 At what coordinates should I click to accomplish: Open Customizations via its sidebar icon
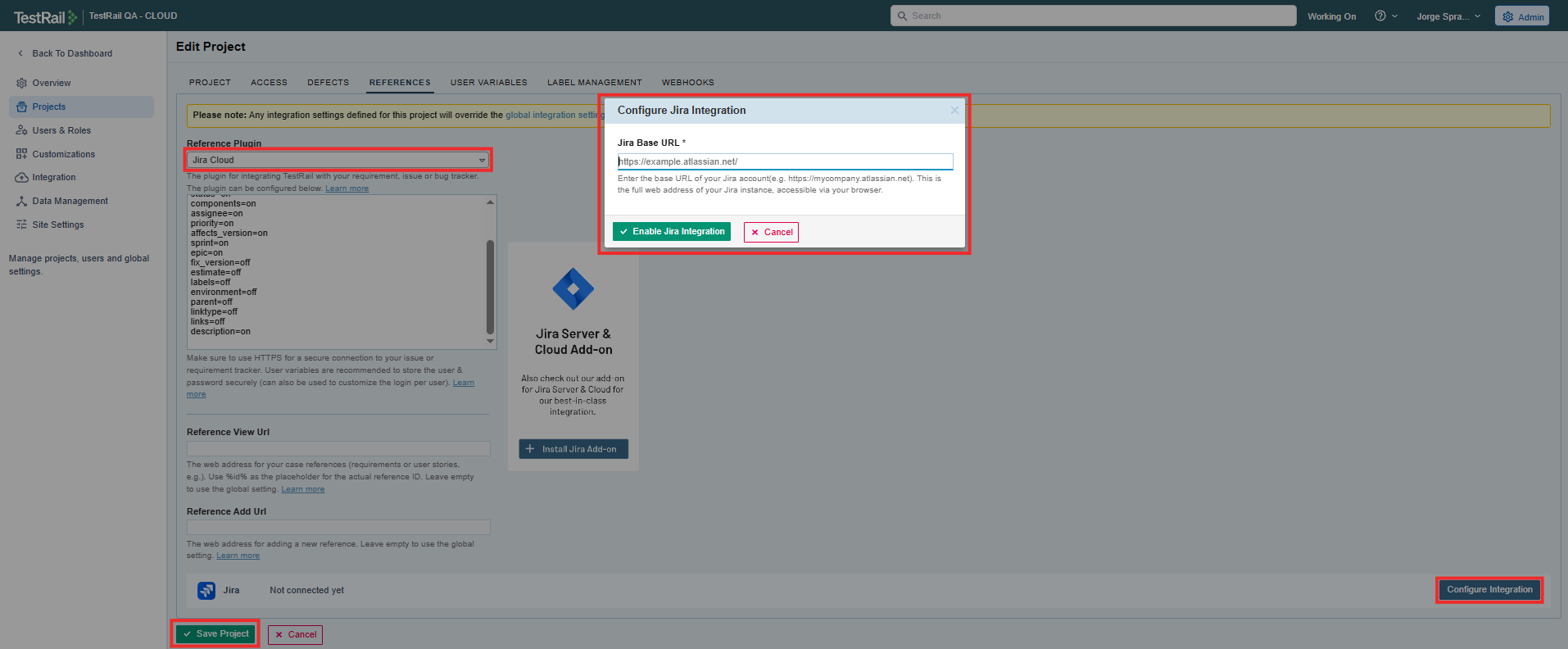pyautogui.click(x=21, y=154)
